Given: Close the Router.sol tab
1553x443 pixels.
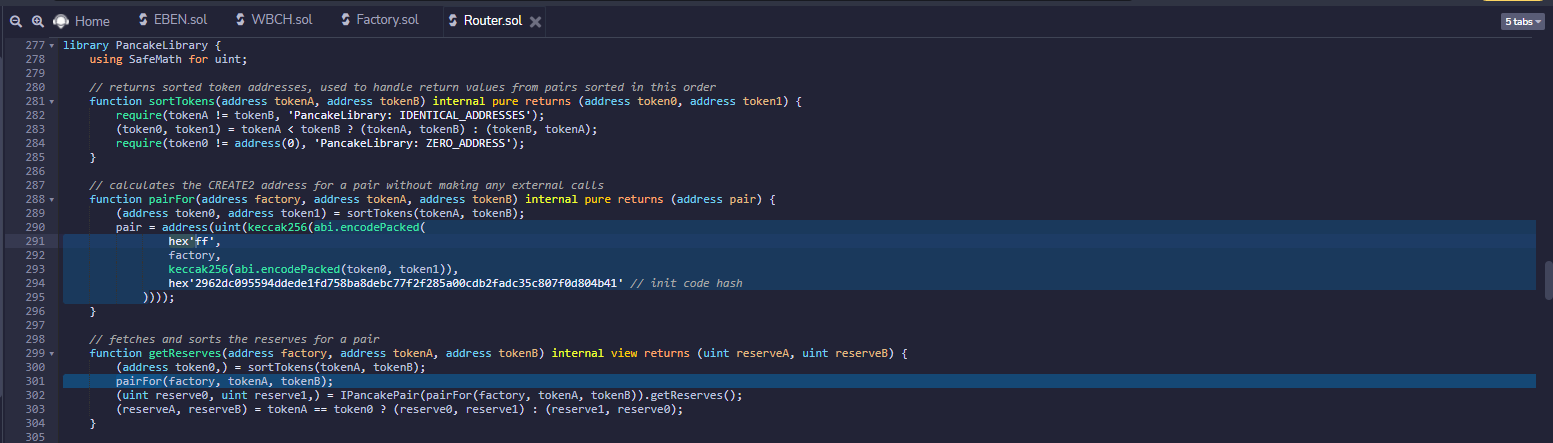Looking at the screenshot, I should click(x=535, y=21).
